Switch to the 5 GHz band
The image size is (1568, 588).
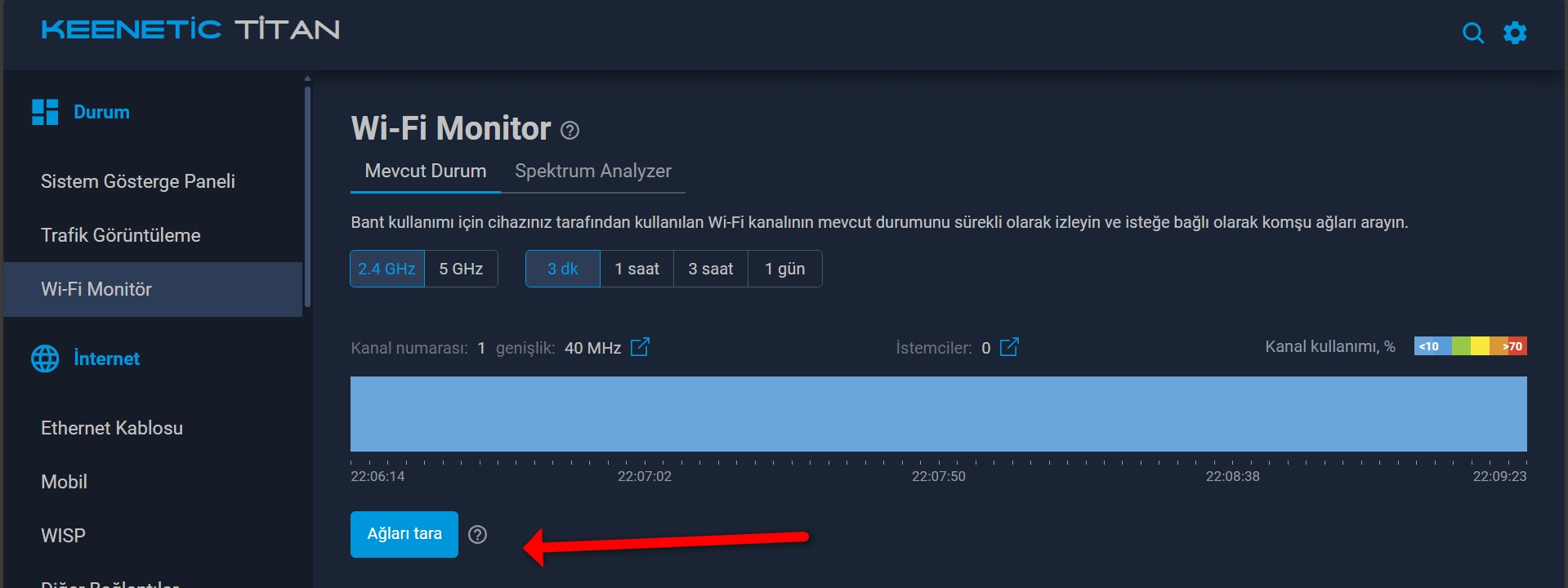[461, 269]
